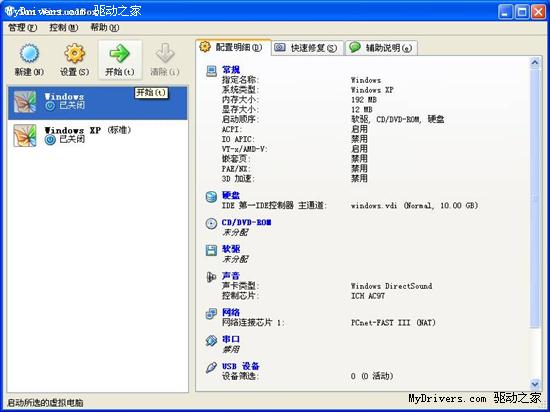
Task: Open the 声音 section heading link
Action: click(231, 276)
